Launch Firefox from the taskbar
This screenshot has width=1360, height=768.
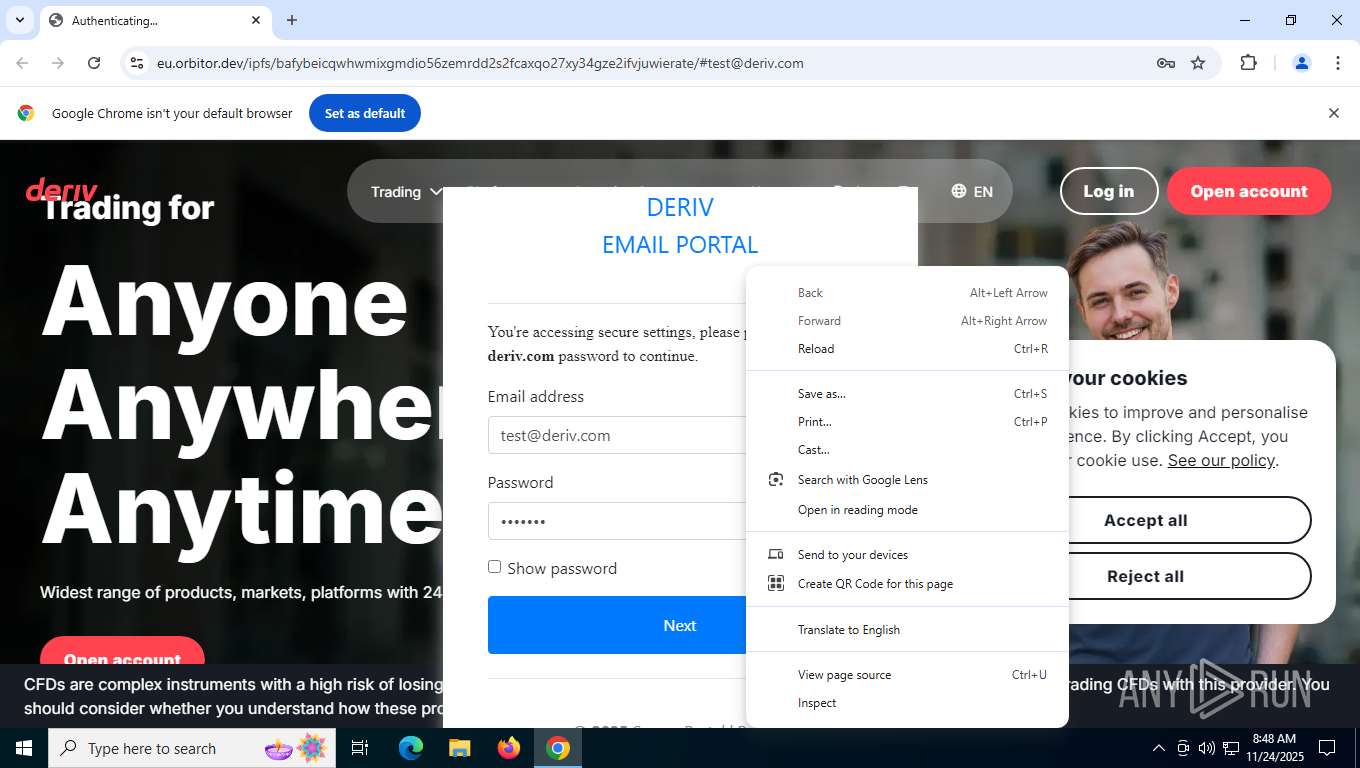509,748
